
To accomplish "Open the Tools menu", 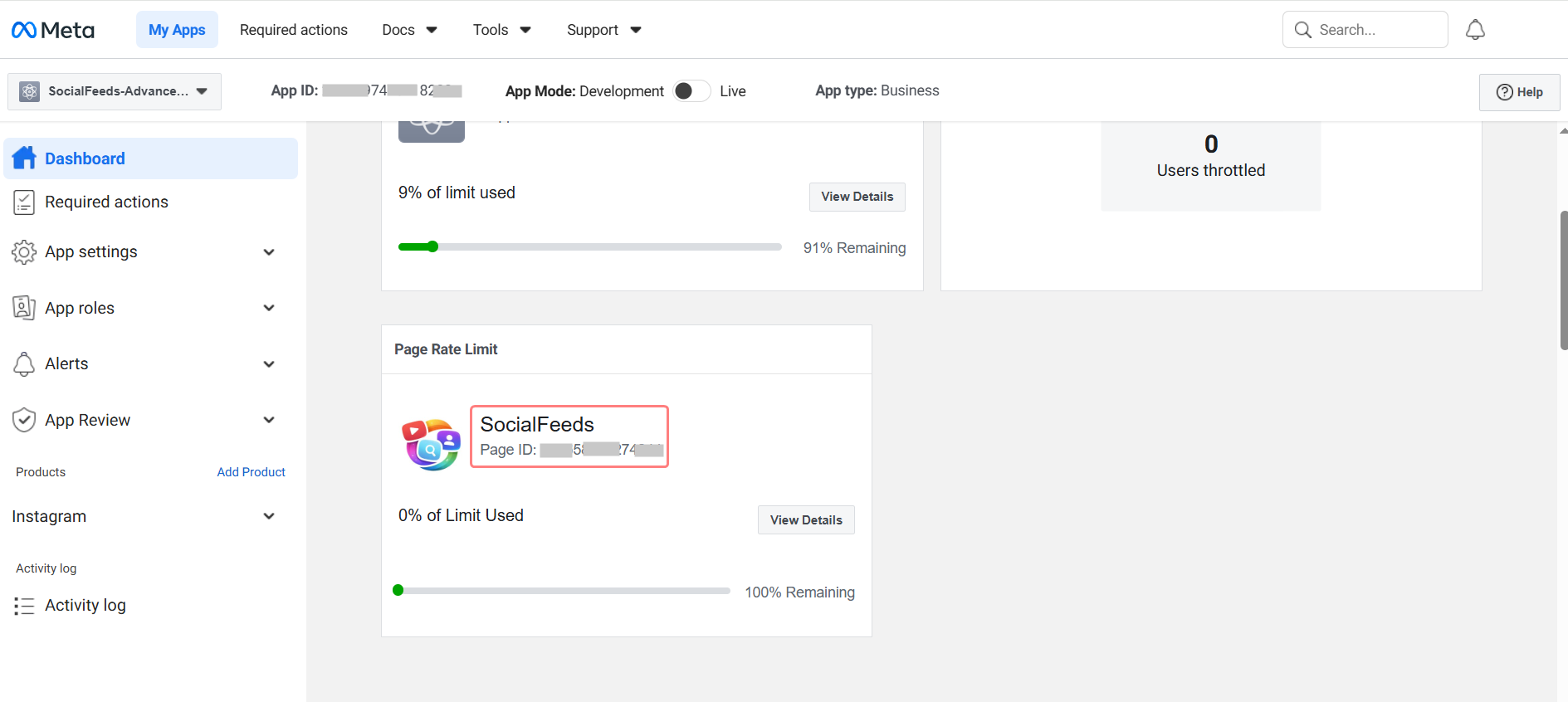I will click(501, 30).
